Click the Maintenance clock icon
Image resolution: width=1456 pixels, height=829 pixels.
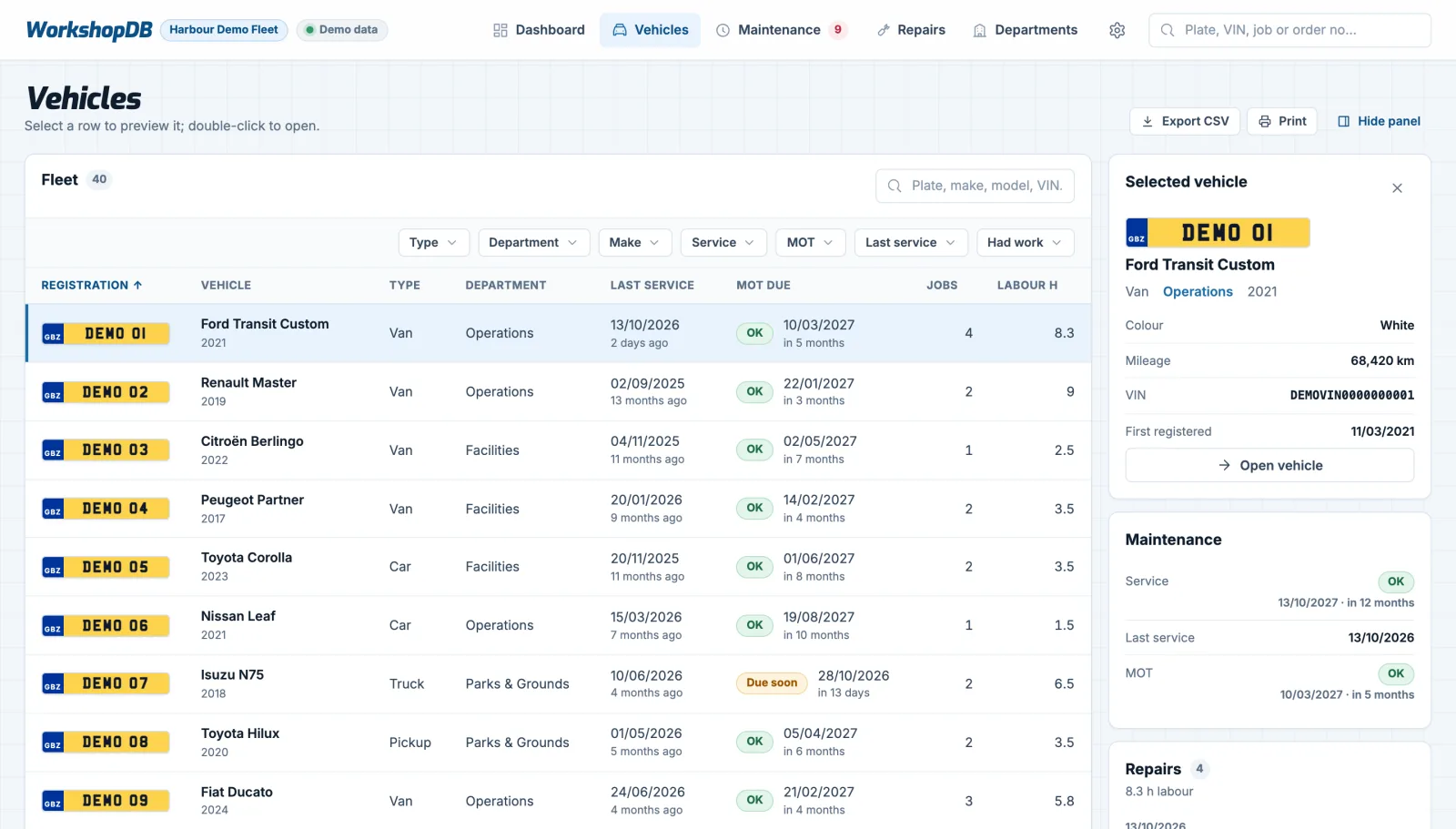tap(723, 30)
